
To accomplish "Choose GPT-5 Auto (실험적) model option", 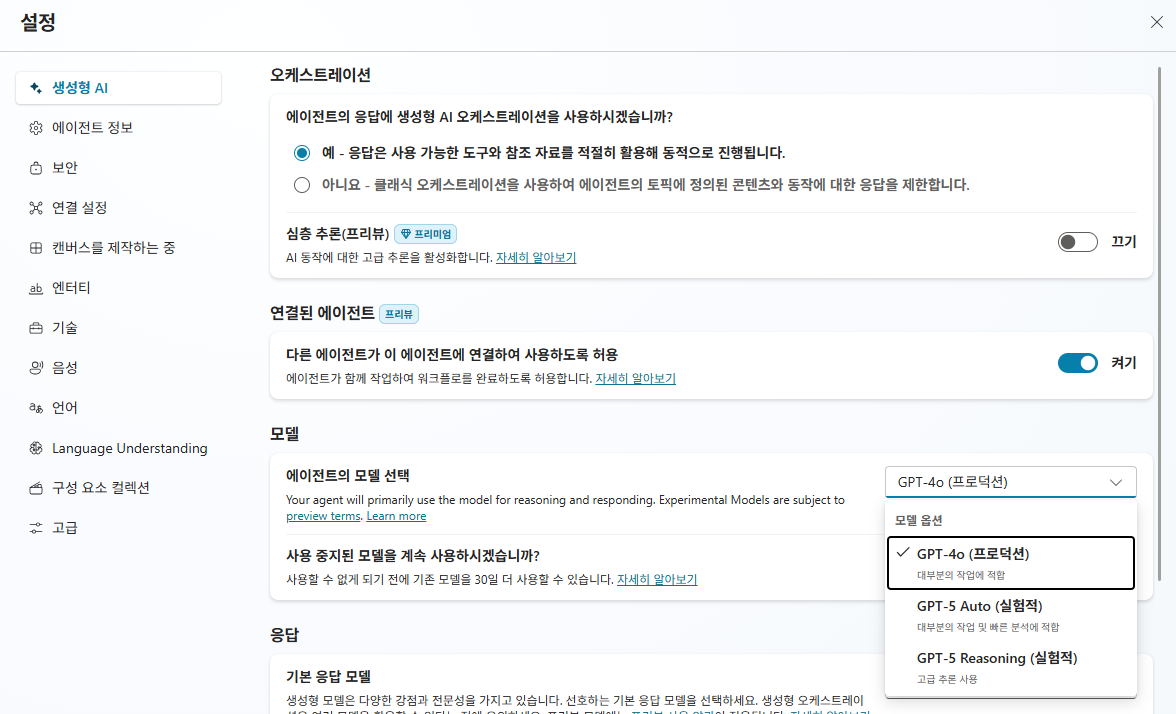I will (1010, 615).
